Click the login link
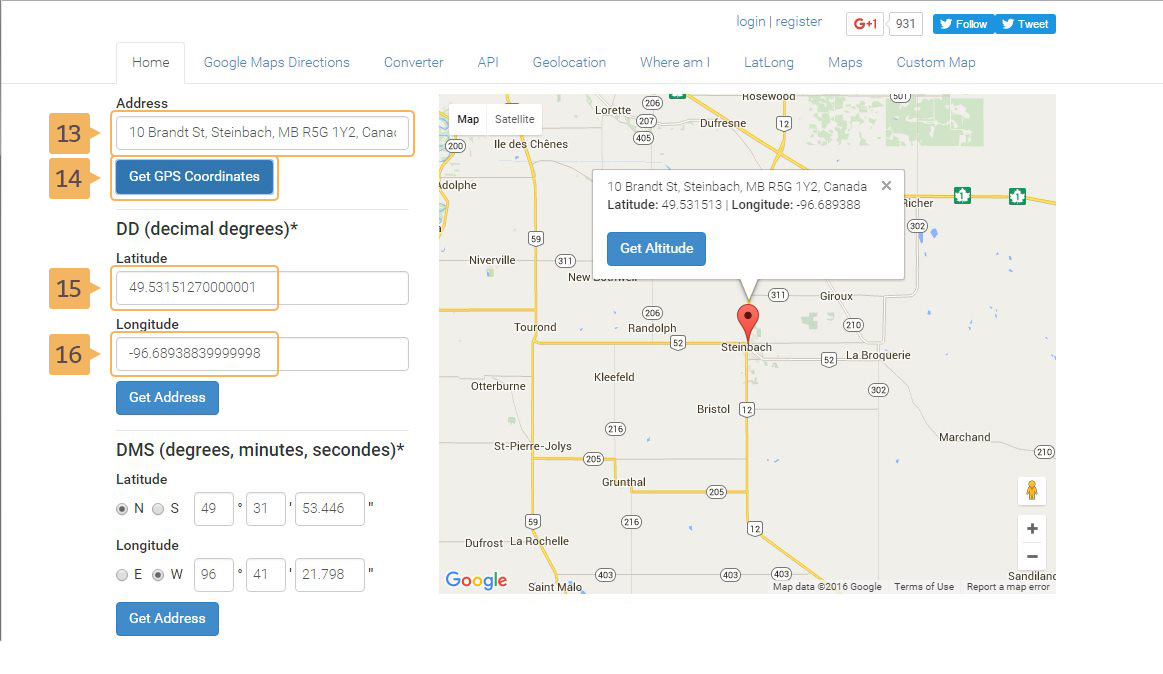Image resolution: width=1163 pixels, height=674 pixels. (750, 21)
